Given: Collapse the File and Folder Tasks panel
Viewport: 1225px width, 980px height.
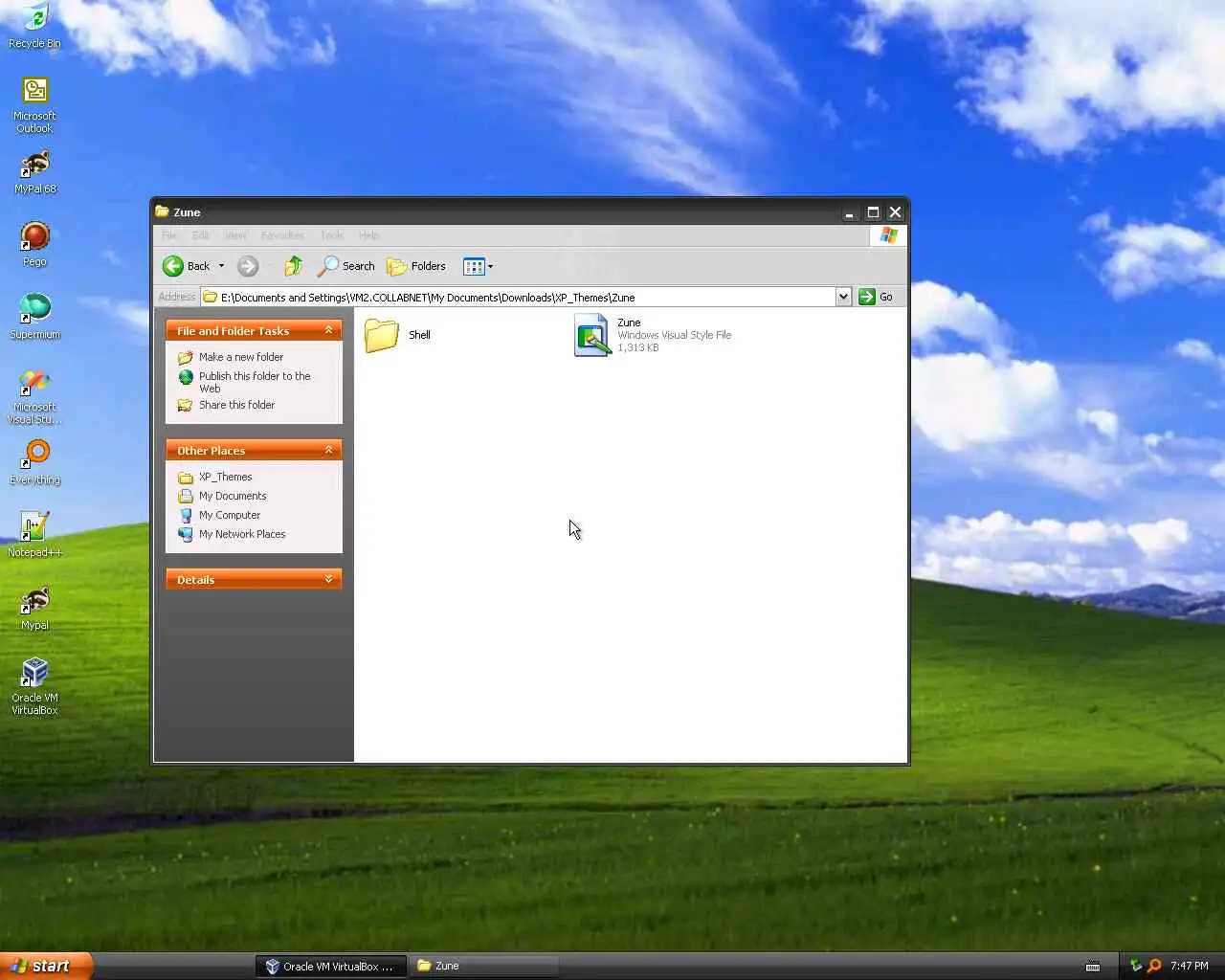Looking at the screenshot, I should click(x=329, y=330).
